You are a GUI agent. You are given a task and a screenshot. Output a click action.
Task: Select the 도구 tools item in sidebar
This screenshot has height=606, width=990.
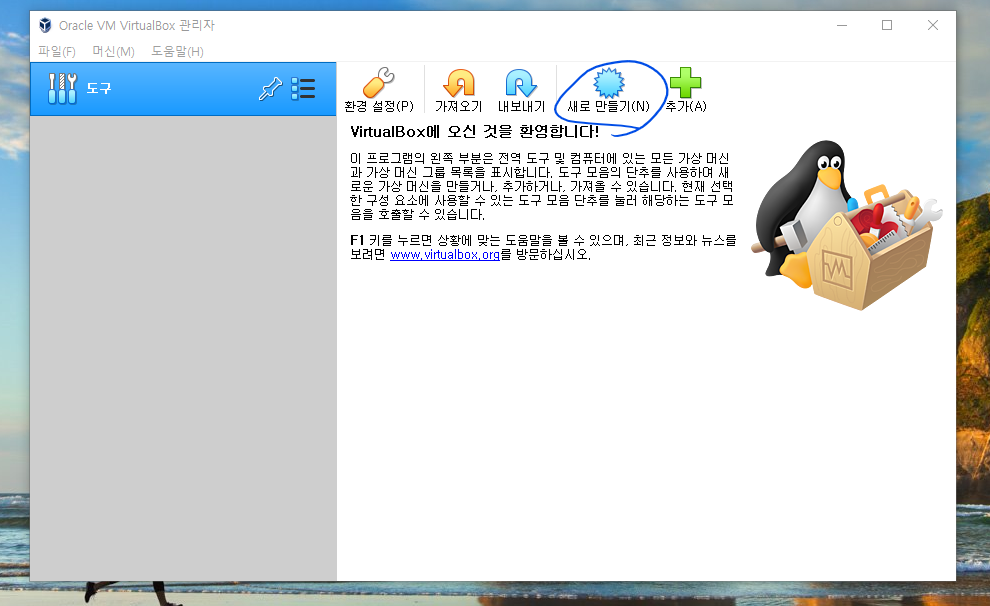183,89
